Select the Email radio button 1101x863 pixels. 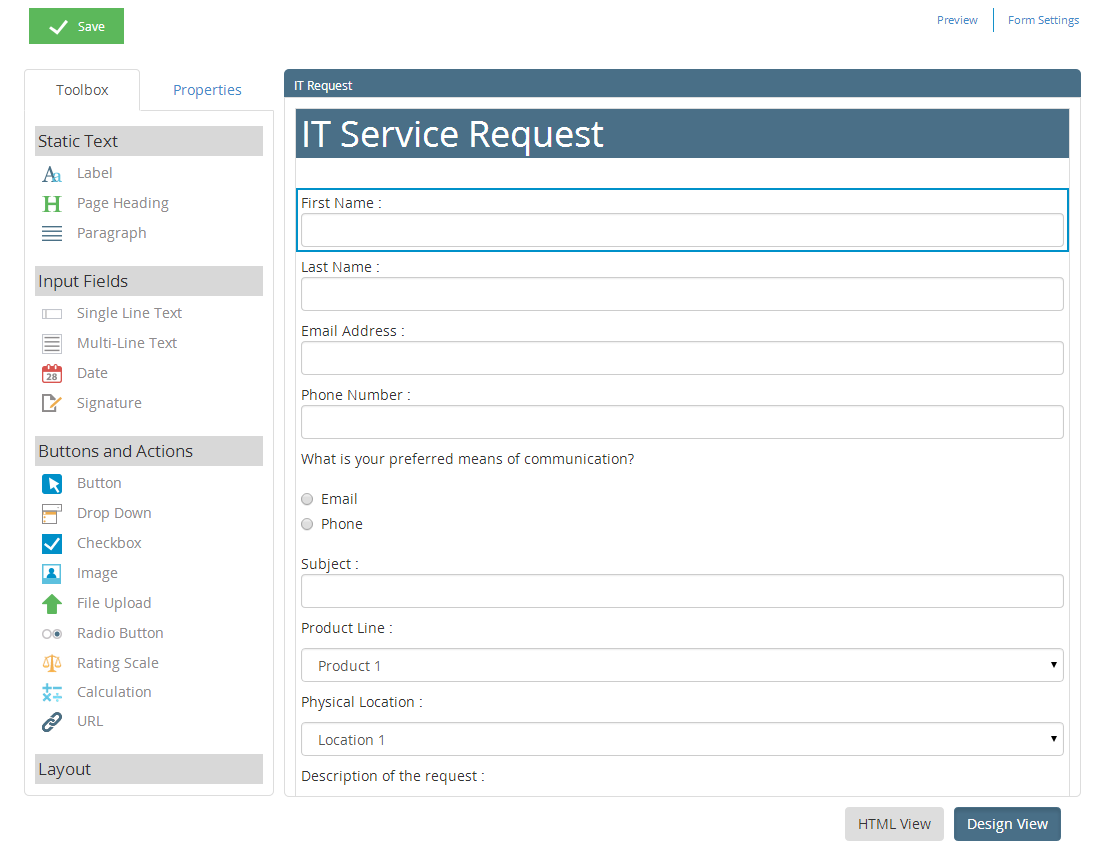[308, 499]
